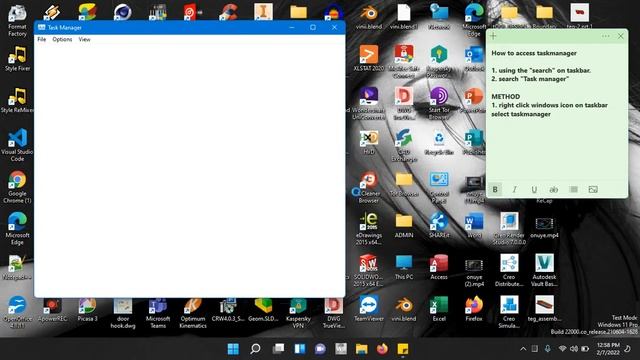Select the Creo Distributed desktop icon
Viewport: 640px width, 360px height.
(509, 270)
